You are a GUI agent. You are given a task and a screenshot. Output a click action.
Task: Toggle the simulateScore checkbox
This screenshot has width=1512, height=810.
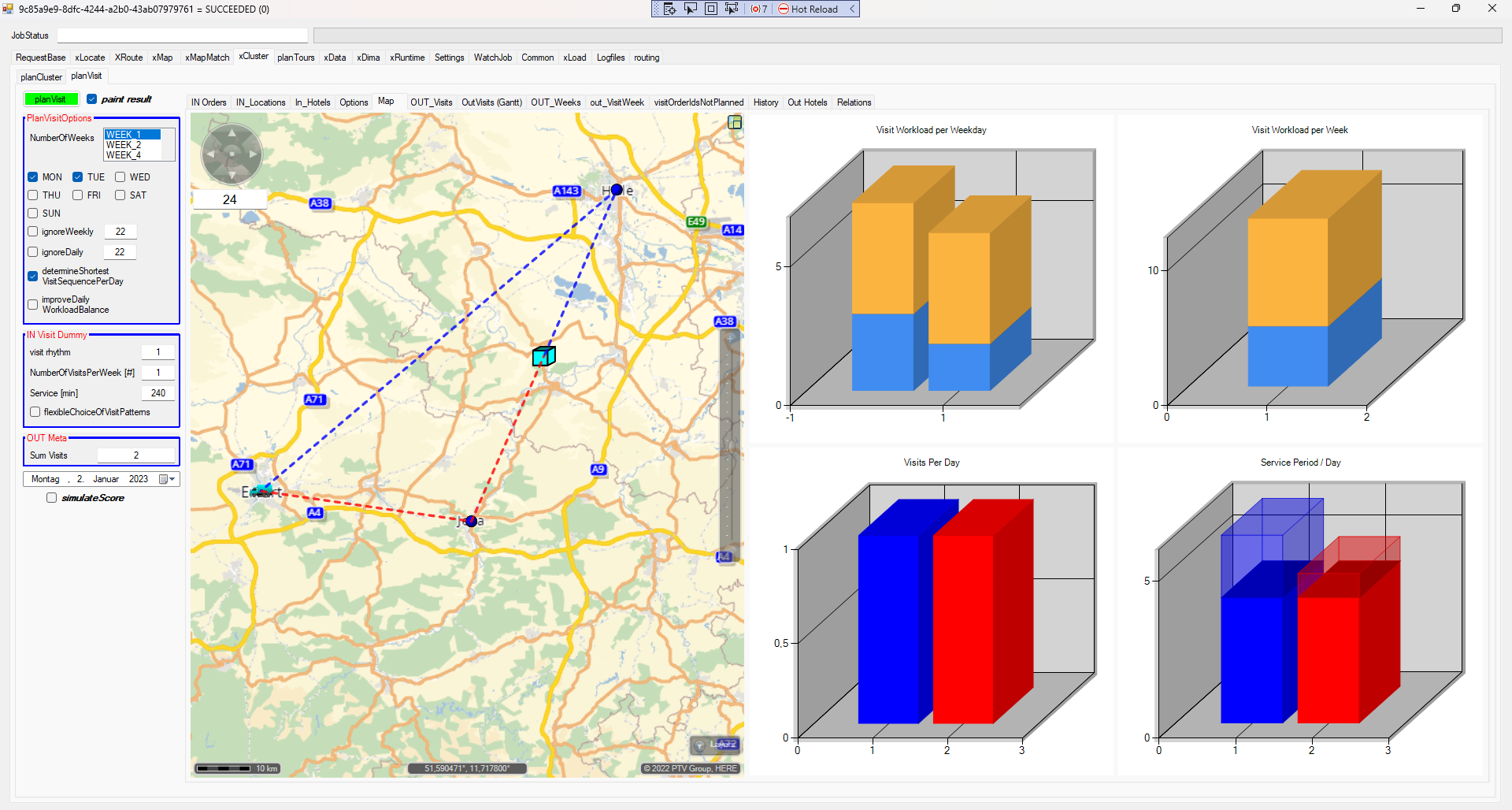coord(52,498)
